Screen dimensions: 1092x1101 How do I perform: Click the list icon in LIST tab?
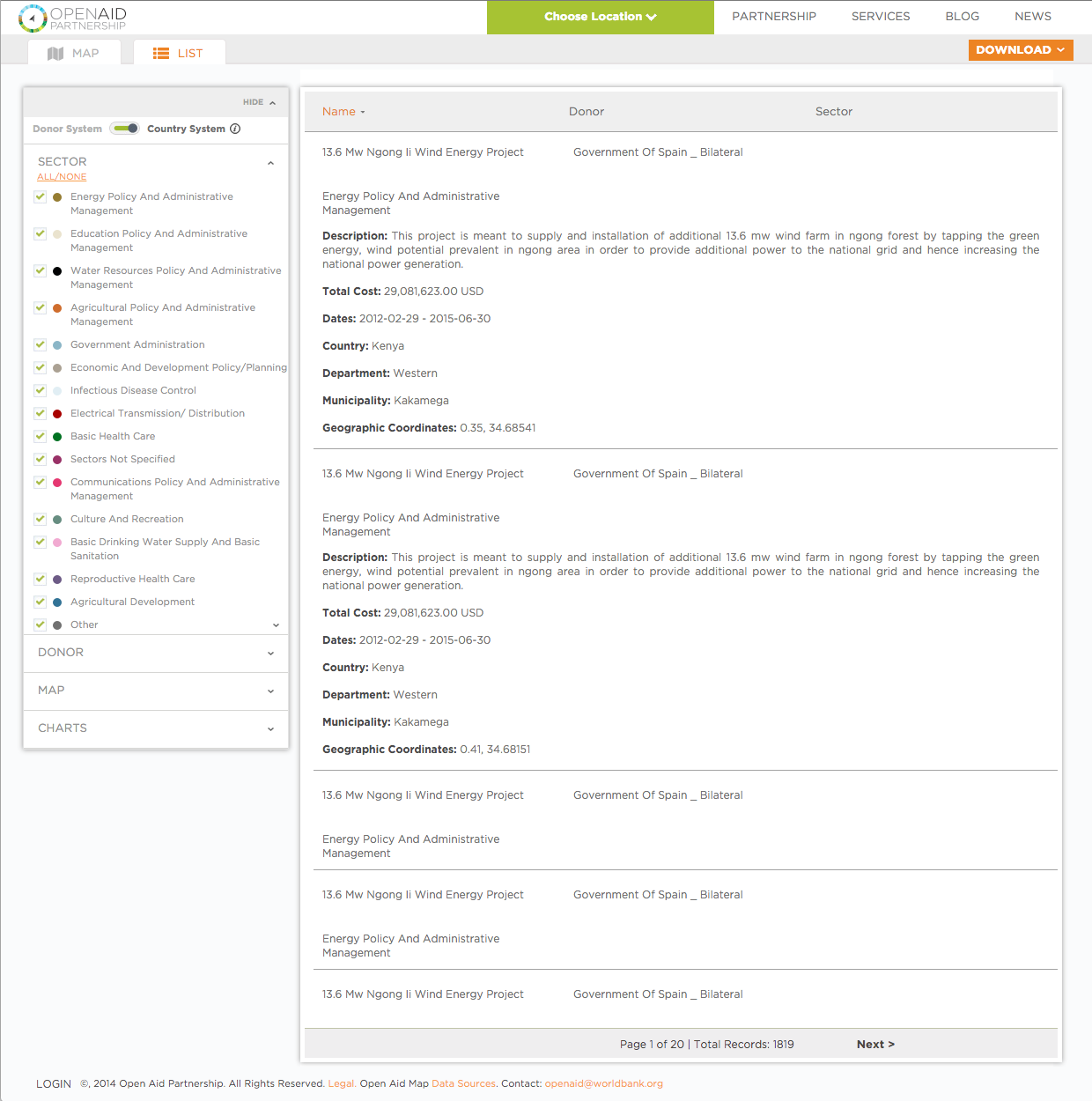tap(161, 54)
